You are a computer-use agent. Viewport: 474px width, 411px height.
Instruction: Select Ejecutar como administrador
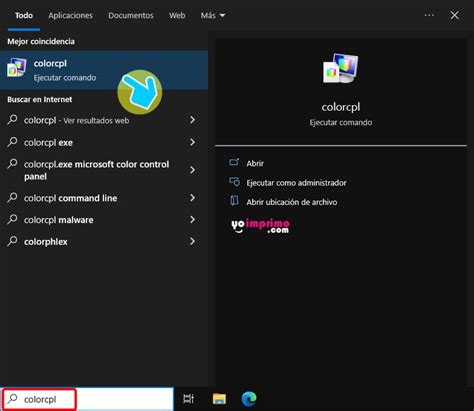(x=296, y=182)
